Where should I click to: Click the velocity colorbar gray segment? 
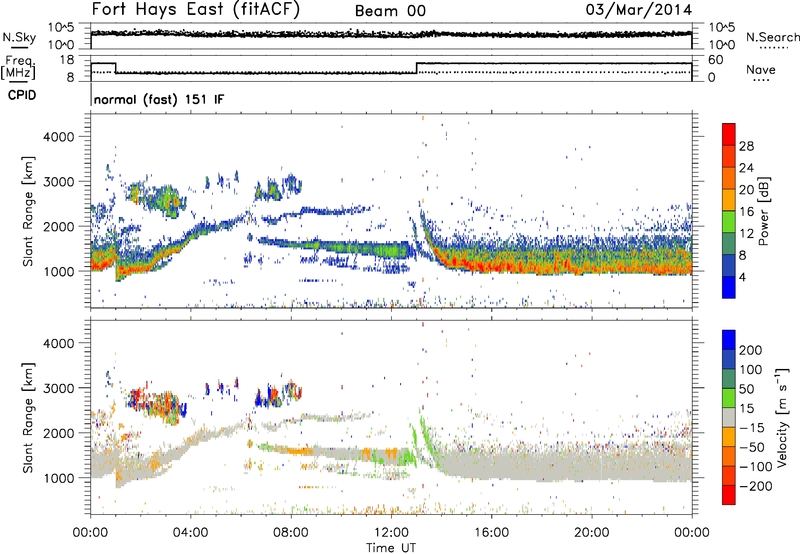click(729, 418)
